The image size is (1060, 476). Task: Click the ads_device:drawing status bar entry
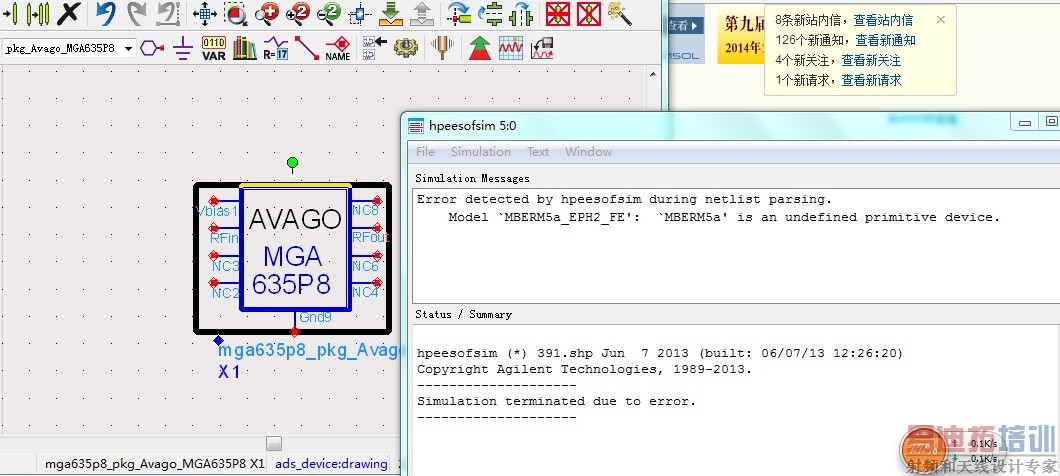point(331,464)
